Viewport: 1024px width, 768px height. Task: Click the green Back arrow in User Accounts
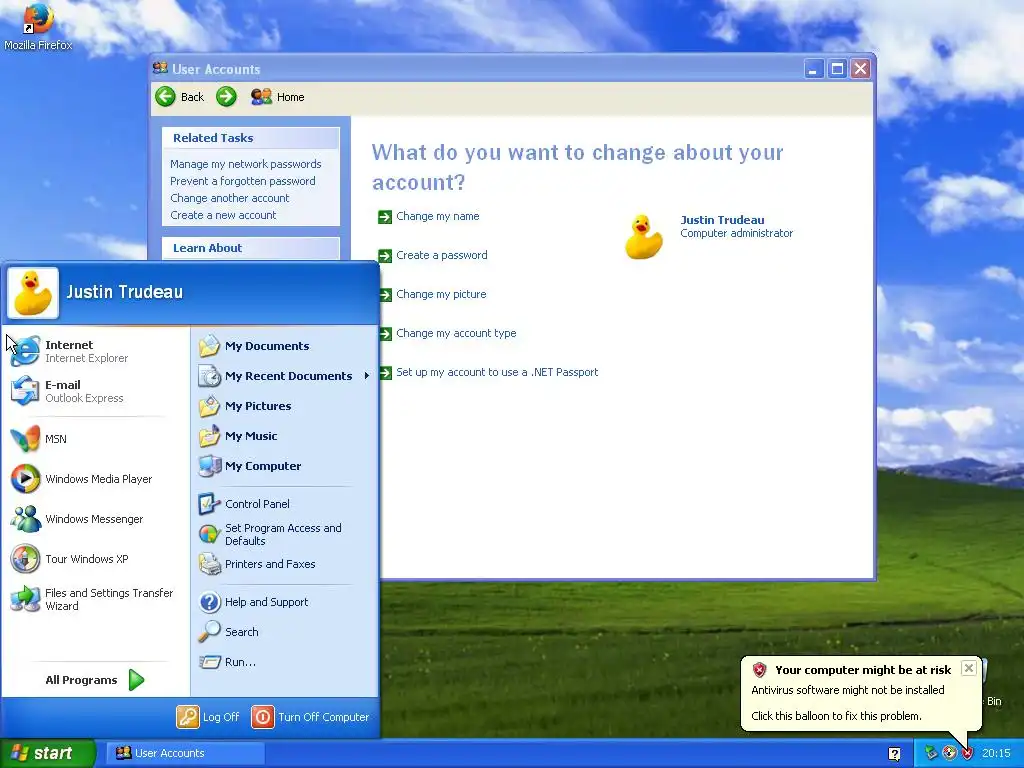click(x=165, y=97)
